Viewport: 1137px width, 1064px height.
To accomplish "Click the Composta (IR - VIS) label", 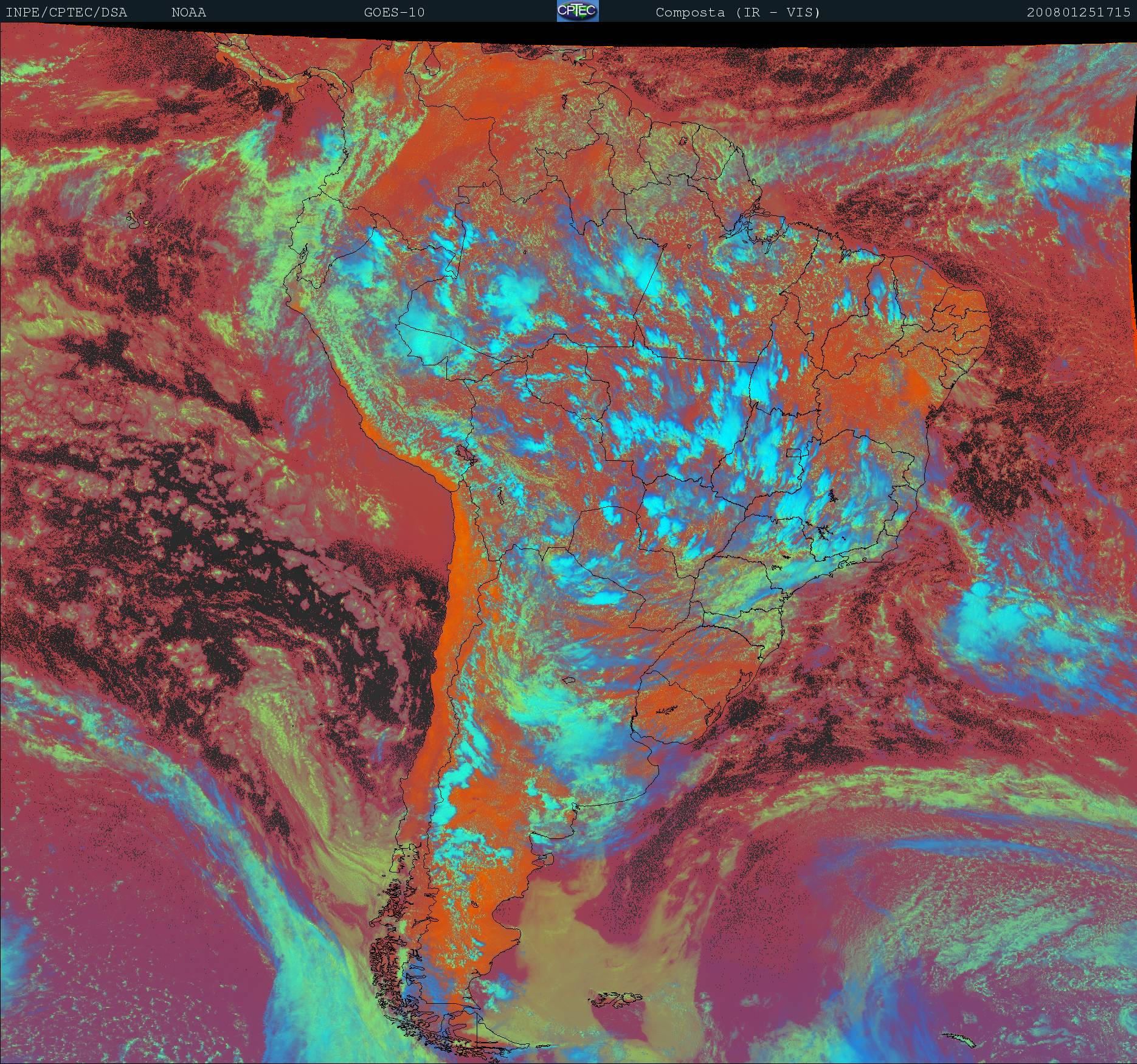I will point(738,12).
